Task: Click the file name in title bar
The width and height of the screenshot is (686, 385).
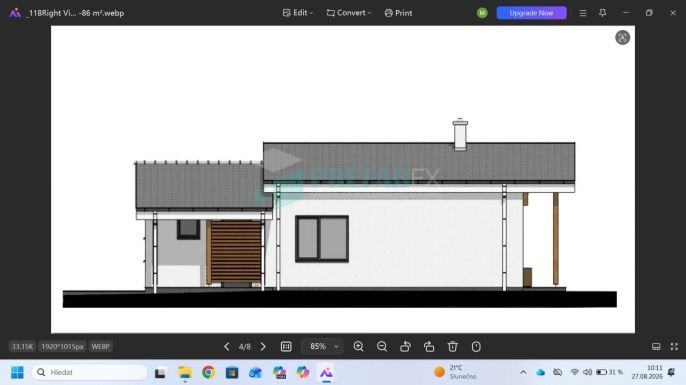Action: pyautogui.click(x=75, y=13)
